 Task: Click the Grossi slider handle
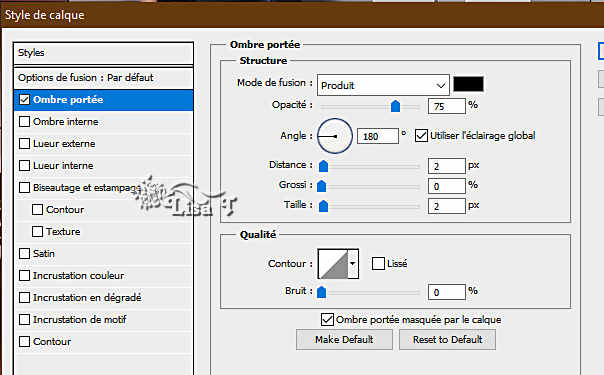click(x=321, y=186)
